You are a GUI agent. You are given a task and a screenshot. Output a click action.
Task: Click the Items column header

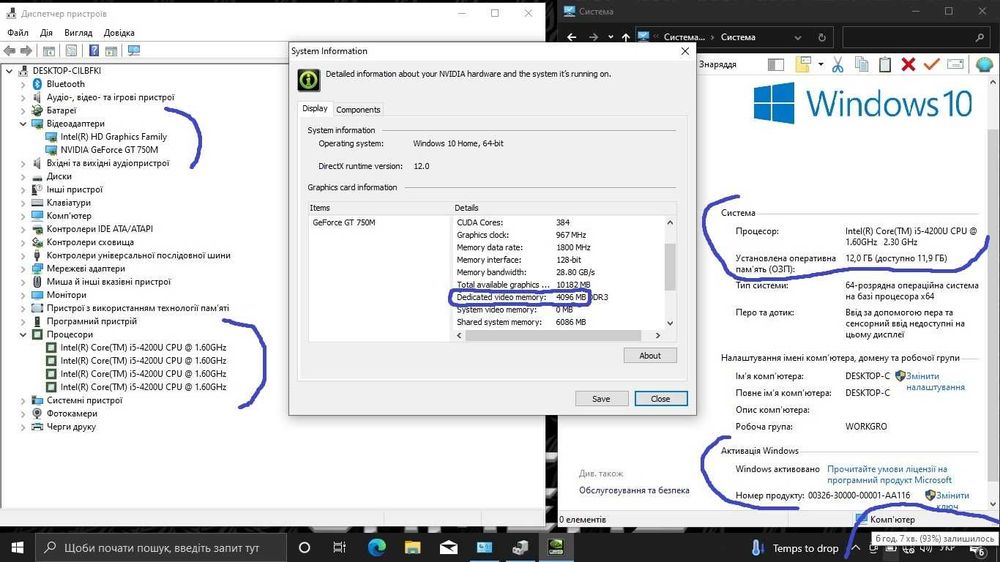click(379, 208)
